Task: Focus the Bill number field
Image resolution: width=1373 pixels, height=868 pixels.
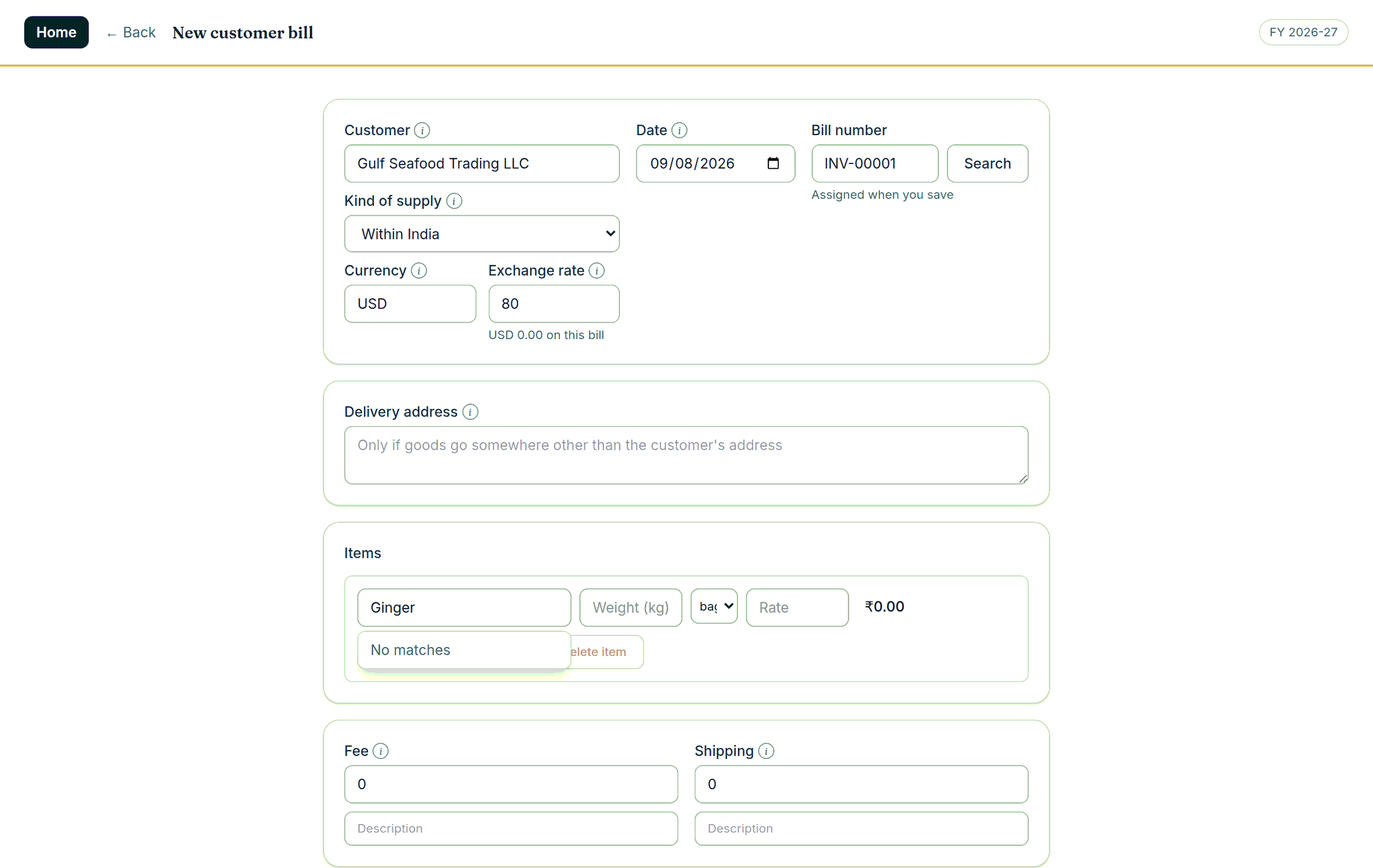Action: point(875,163)
